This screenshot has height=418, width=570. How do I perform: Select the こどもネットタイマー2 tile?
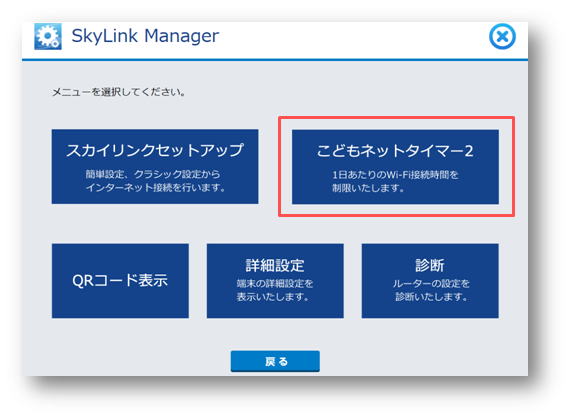[395, 166]
